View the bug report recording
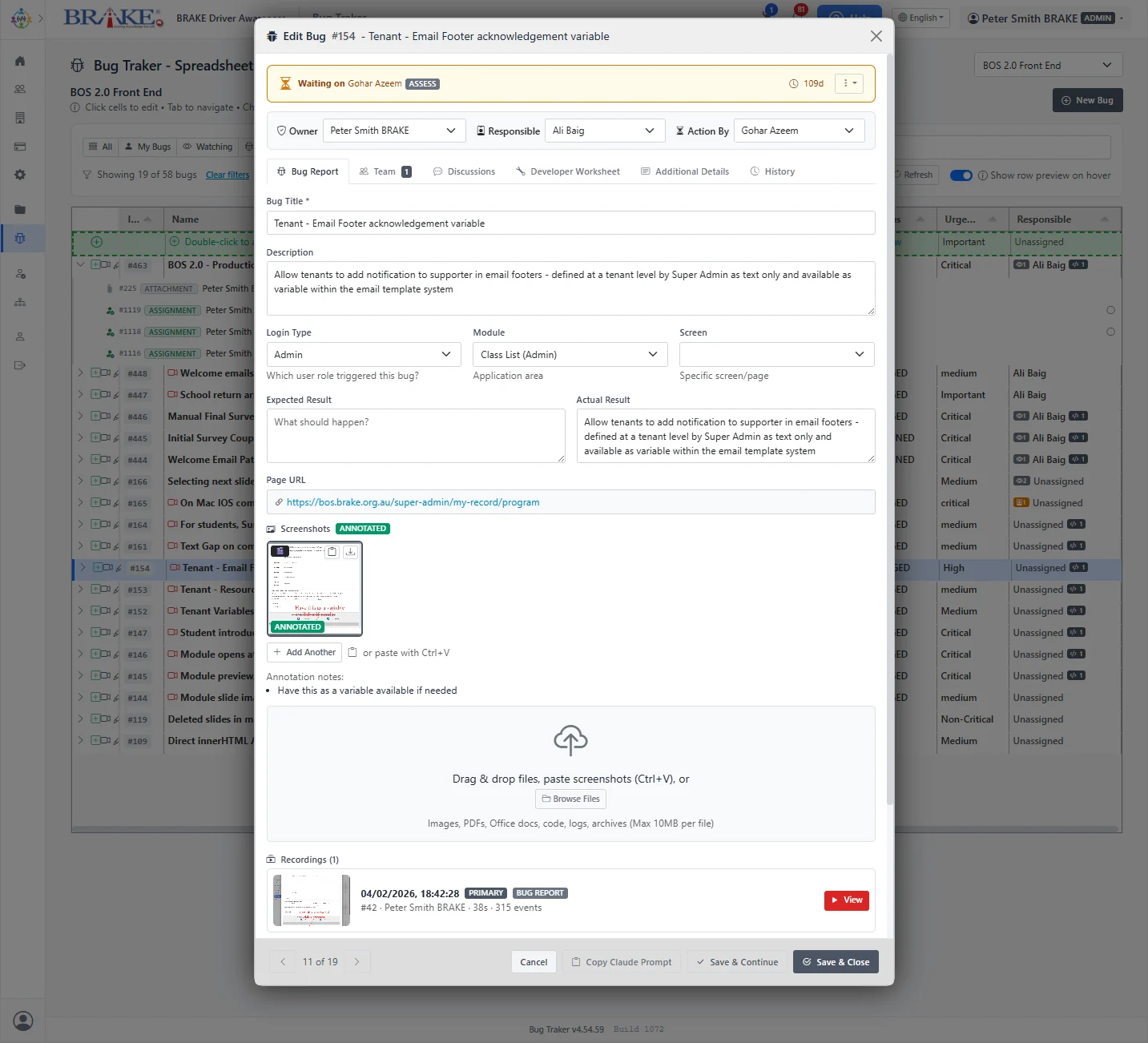 pyautogui.click(x=846, y=900)
